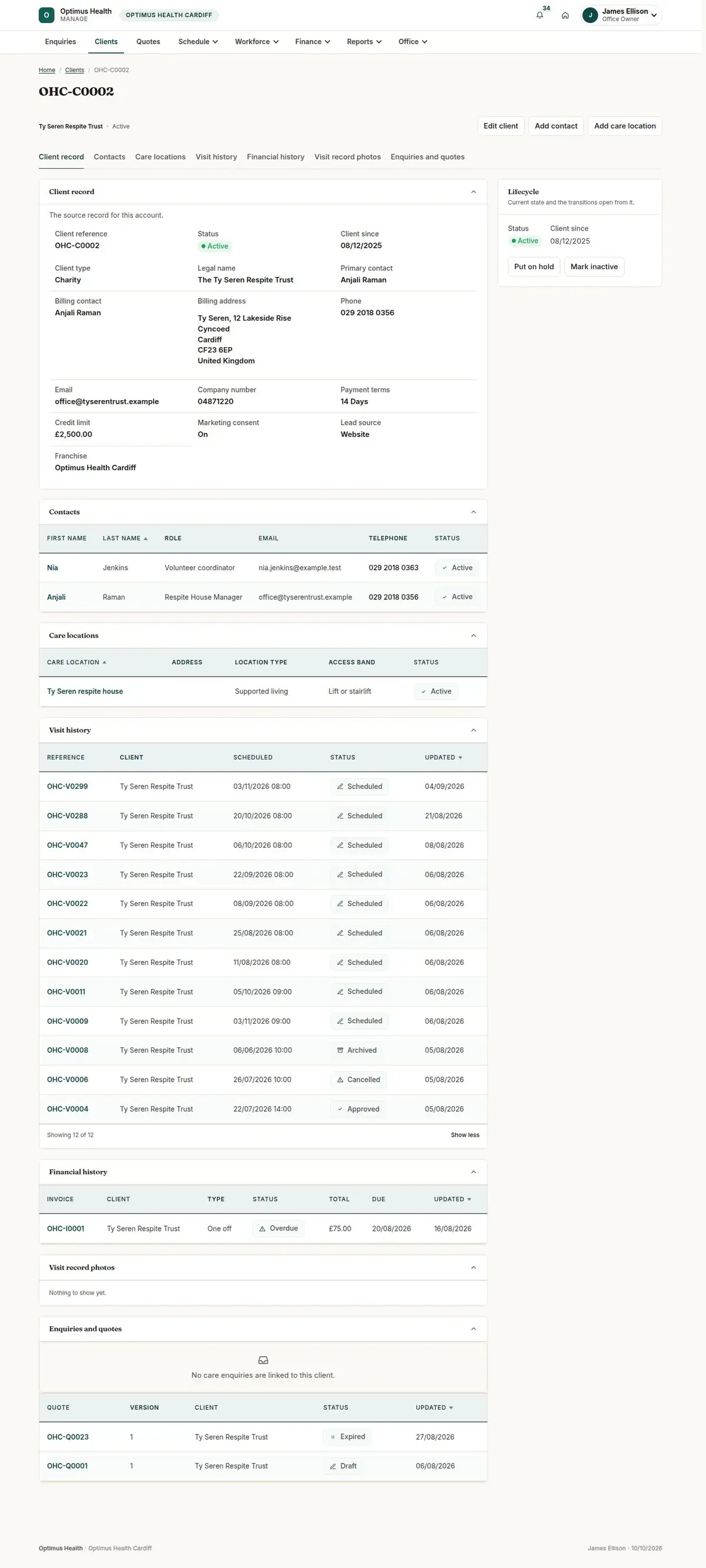Collapse the Financial history section
This screenshot has width=706, height=1568.
click(x=474, y=1172)
